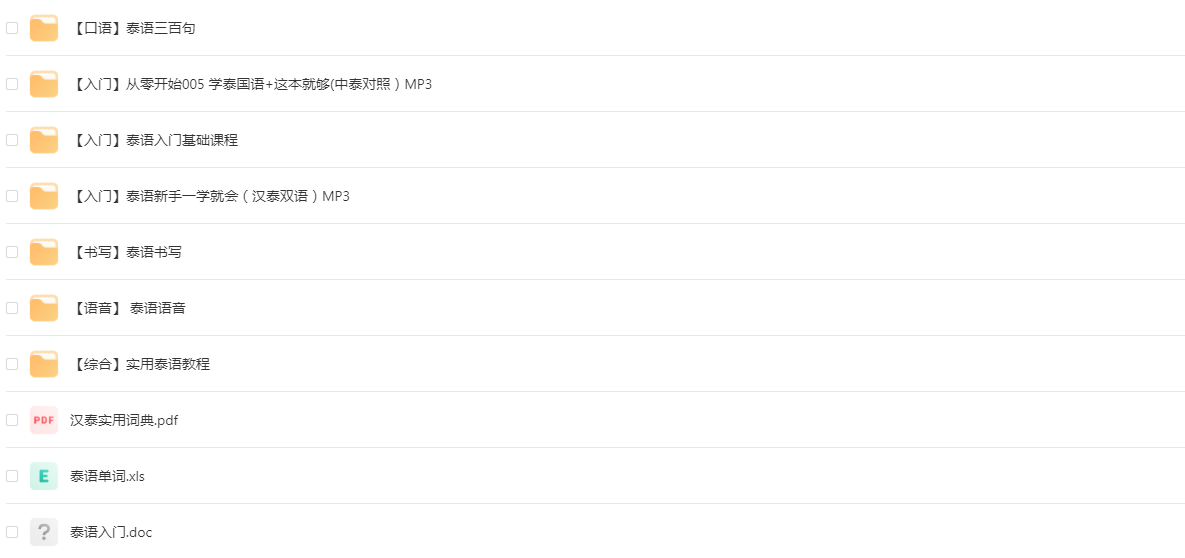This screenshot has width=1185, height=558.
Task: Tick the checkbox for 汉泰实用词典.pdf
Action: click(x=12, y=420)
